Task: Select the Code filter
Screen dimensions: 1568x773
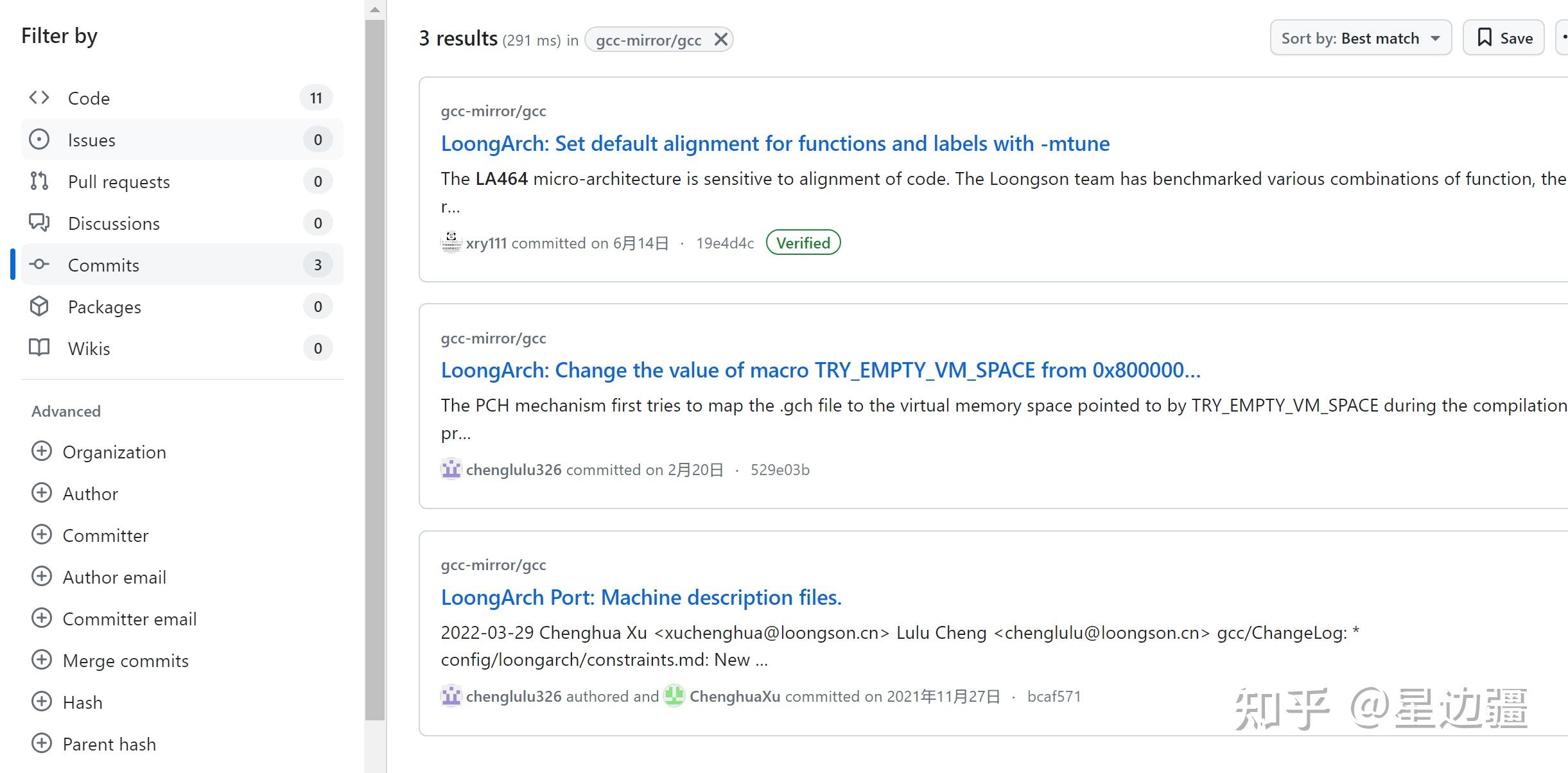Action: [89, 98]
